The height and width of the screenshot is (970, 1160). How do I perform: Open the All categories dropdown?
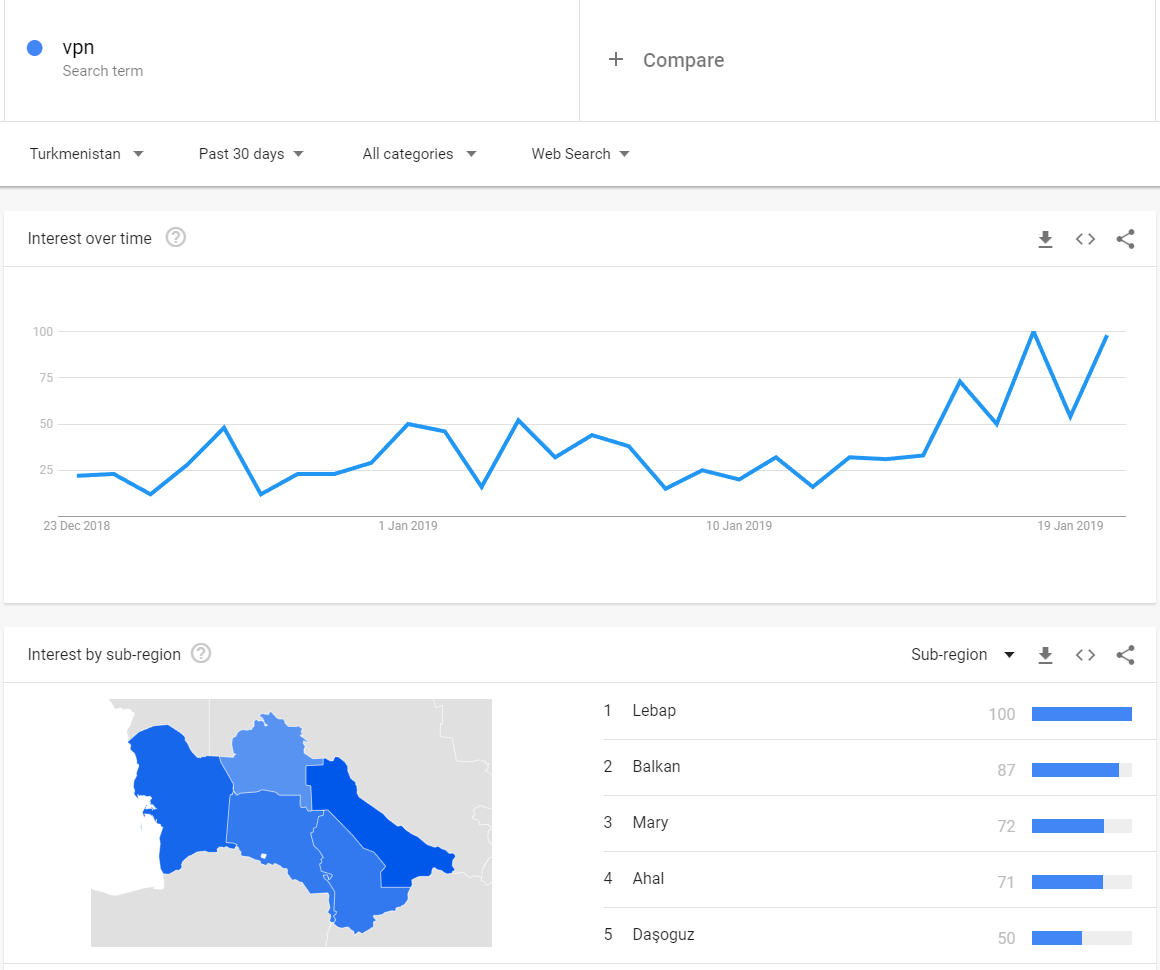pos(419,154)
